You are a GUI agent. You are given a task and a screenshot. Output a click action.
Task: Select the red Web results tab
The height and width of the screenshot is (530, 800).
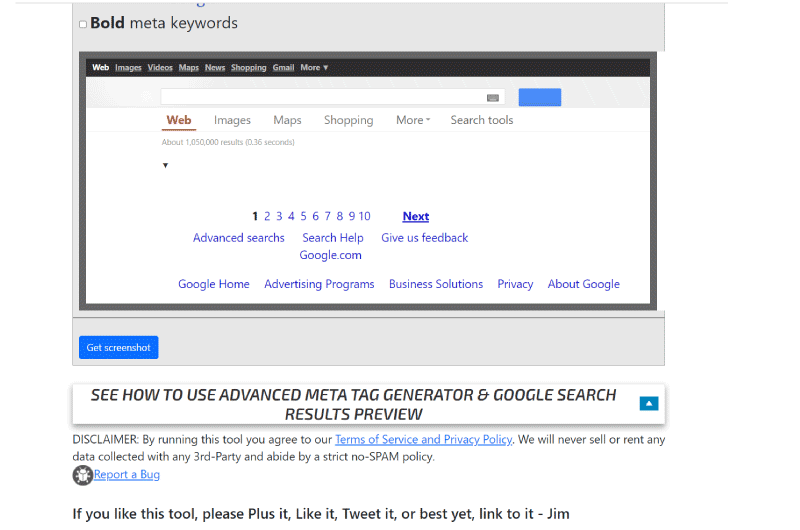click(179, 120)
